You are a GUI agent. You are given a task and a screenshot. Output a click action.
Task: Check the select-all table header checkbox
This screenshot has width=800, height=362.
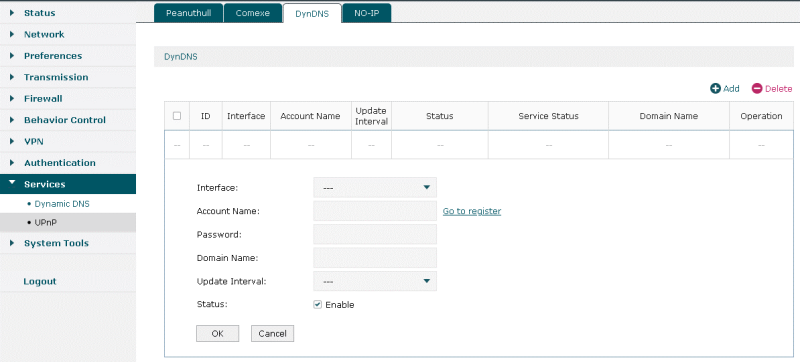(177, 116)
